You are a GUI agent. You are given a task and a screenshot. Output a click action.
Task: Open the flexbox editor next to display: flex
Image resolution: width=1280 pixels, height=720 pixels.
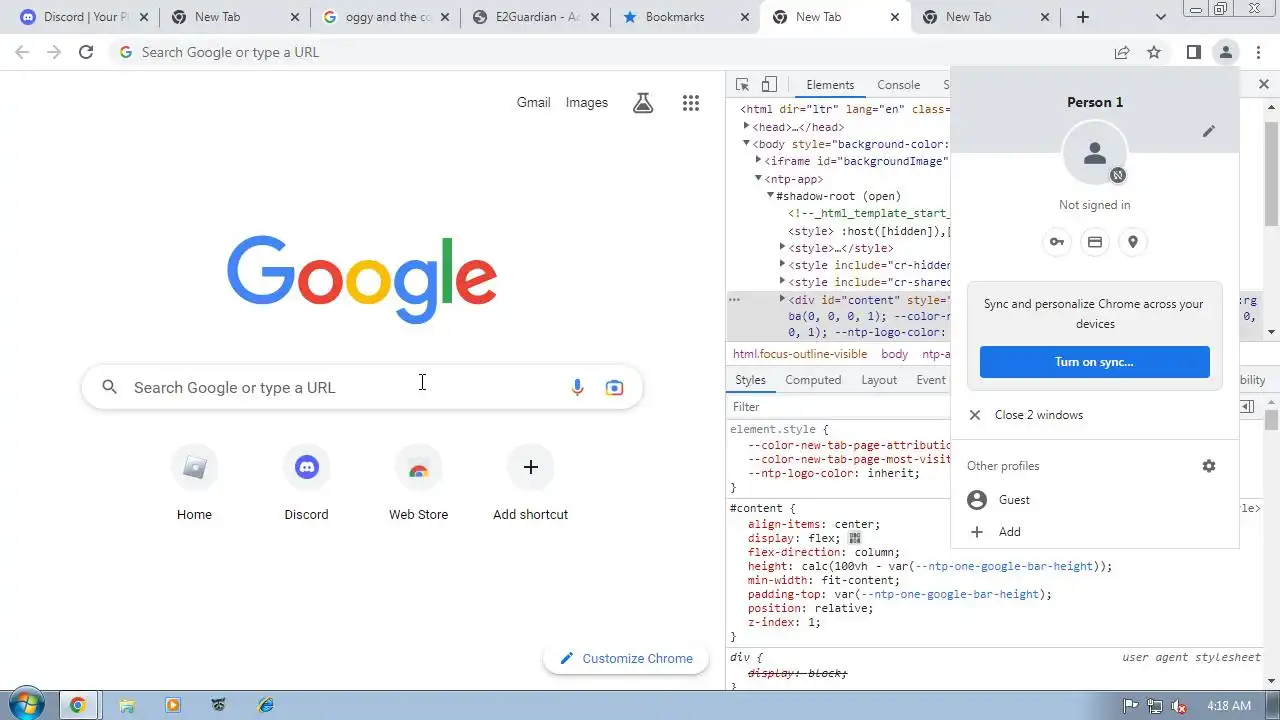pyautogui.click(x=854, y=538)
